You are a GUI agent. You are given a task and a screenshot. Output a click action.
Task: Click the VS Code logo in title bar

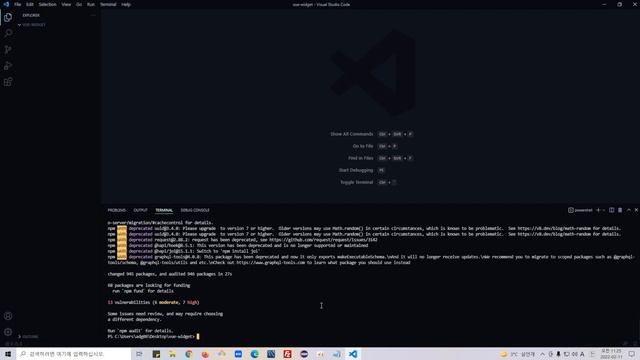(6, 4)
